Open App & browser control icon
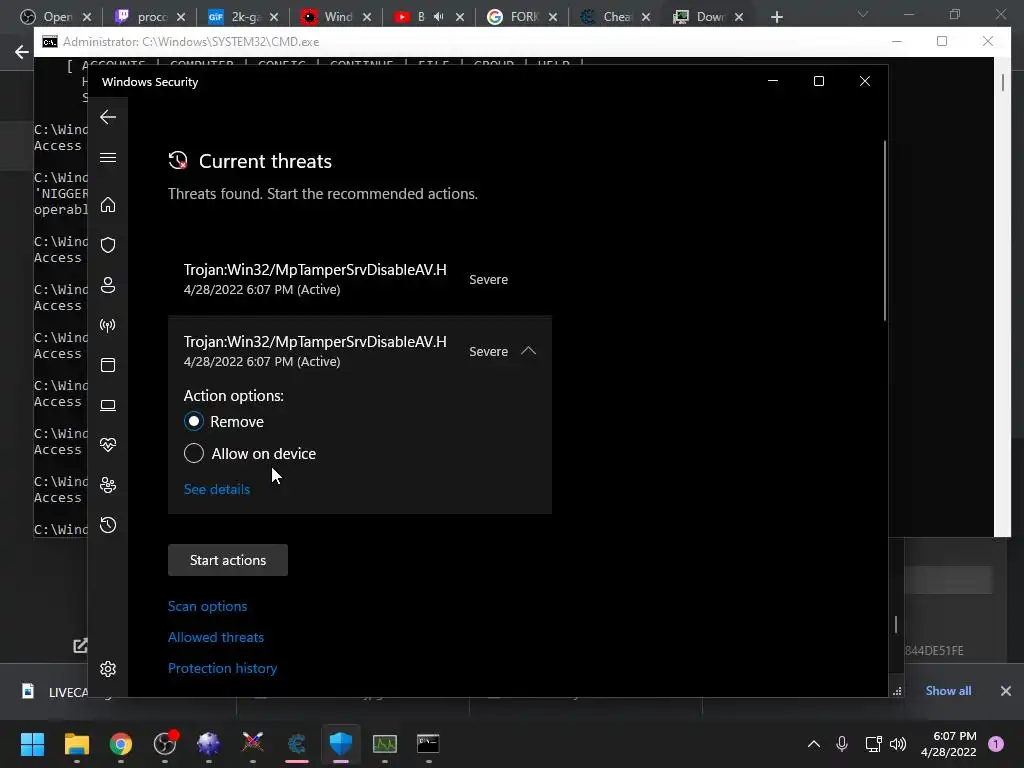The height and width of the screenshot is (768, 1024). click(x=108, y=365)
